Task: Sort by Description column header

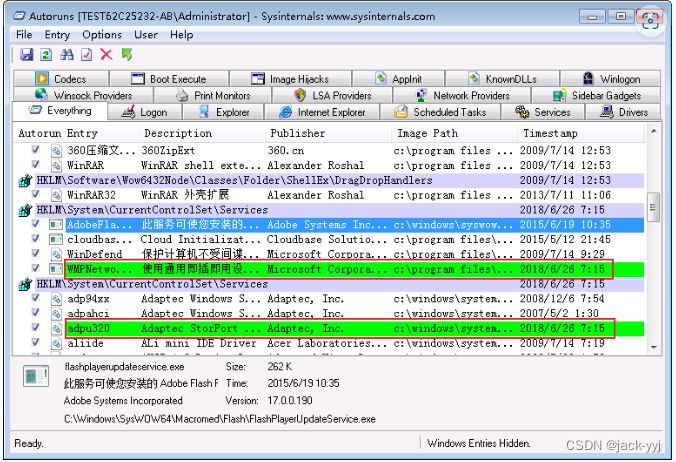Action: 202,134
